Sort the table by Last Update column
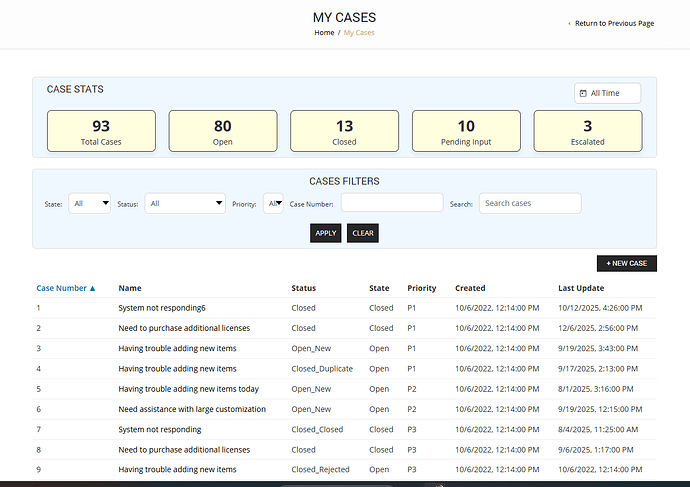This screenshot has height=487, width=690. click(x=581, y=288)
